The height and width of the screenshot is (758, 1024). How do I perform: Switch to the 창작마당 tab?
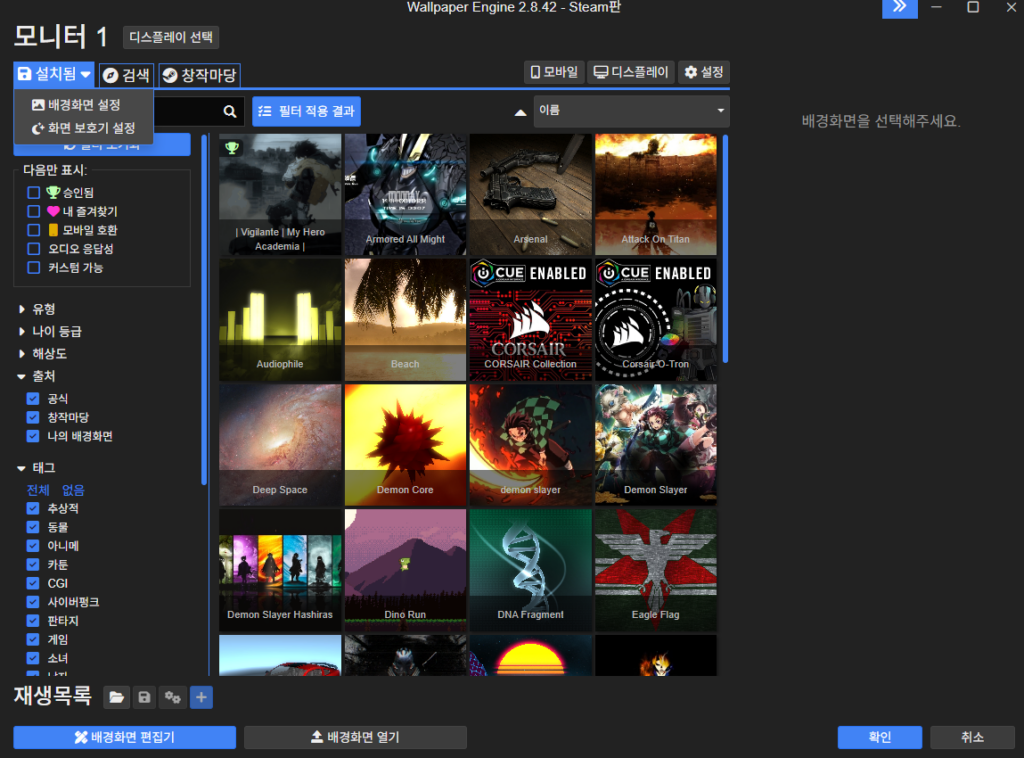200,75
